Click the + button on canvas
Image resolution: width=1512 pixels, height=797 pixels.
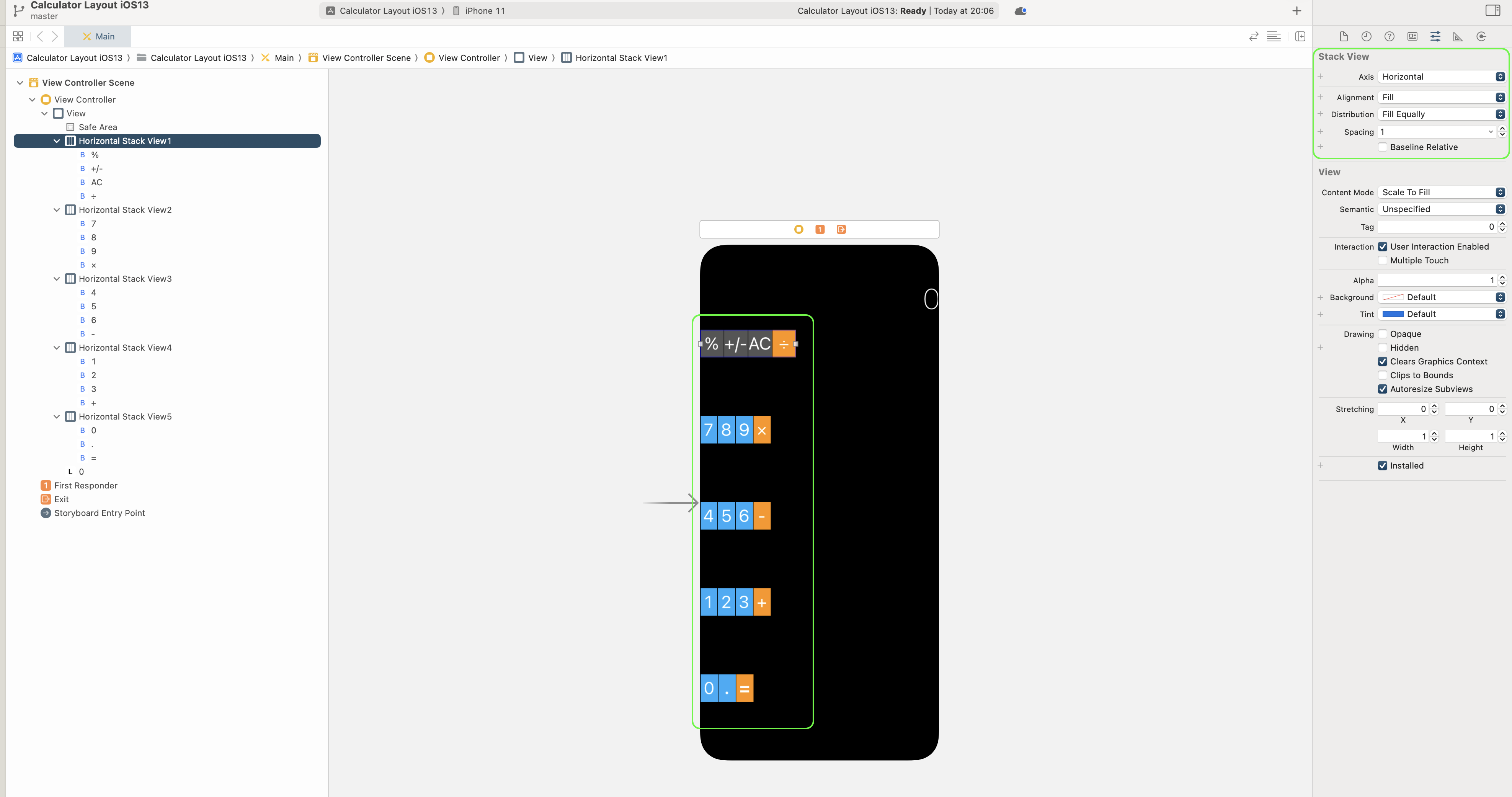[762, 602]
